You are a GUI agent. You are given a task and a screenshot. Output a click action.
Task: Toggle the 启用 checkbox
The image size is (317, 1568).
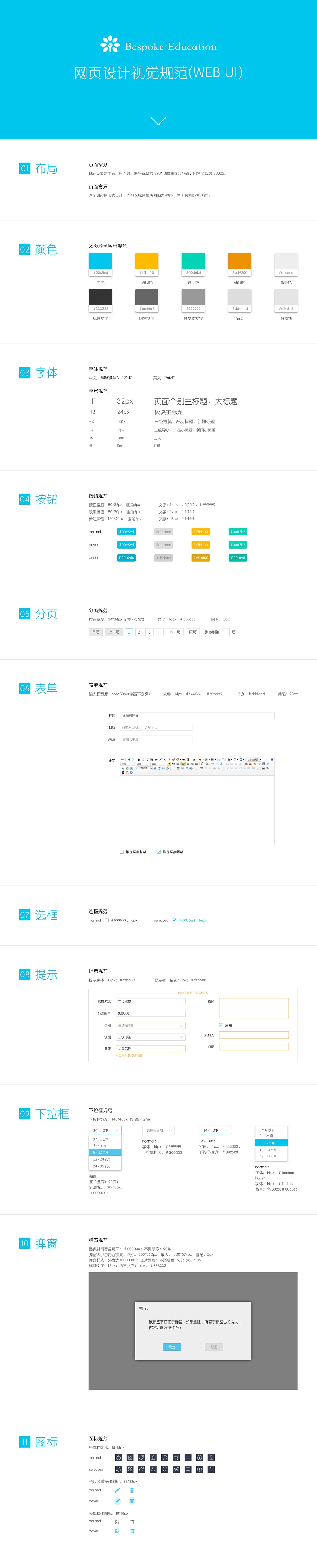(x=221, y=1026)
